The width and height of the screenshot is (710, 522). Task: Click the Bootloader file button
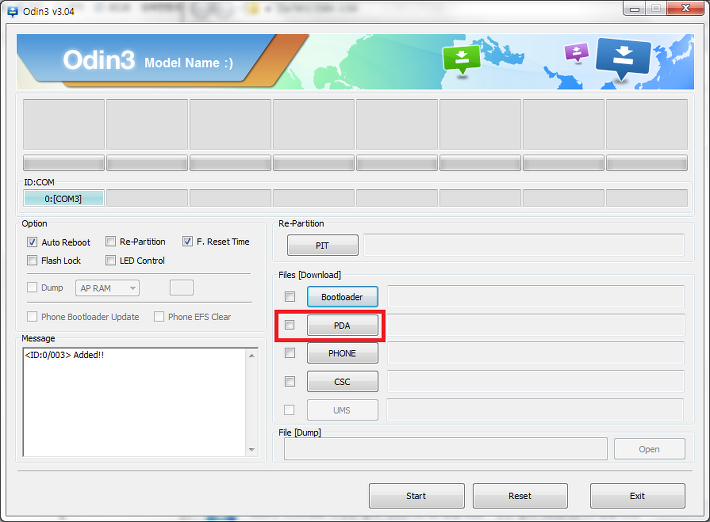[x=342, y=297]
